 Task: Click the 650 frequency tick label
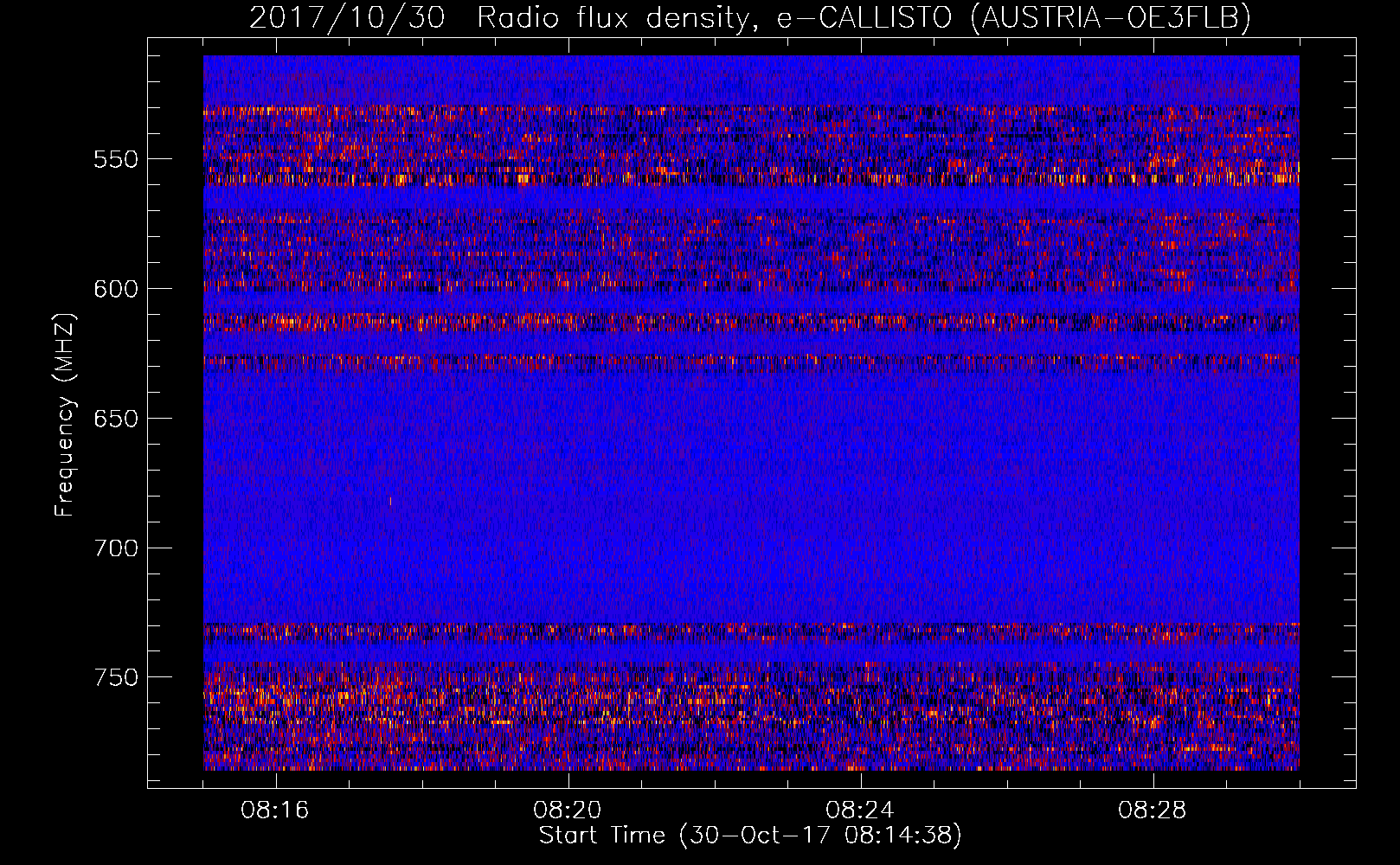116,419
